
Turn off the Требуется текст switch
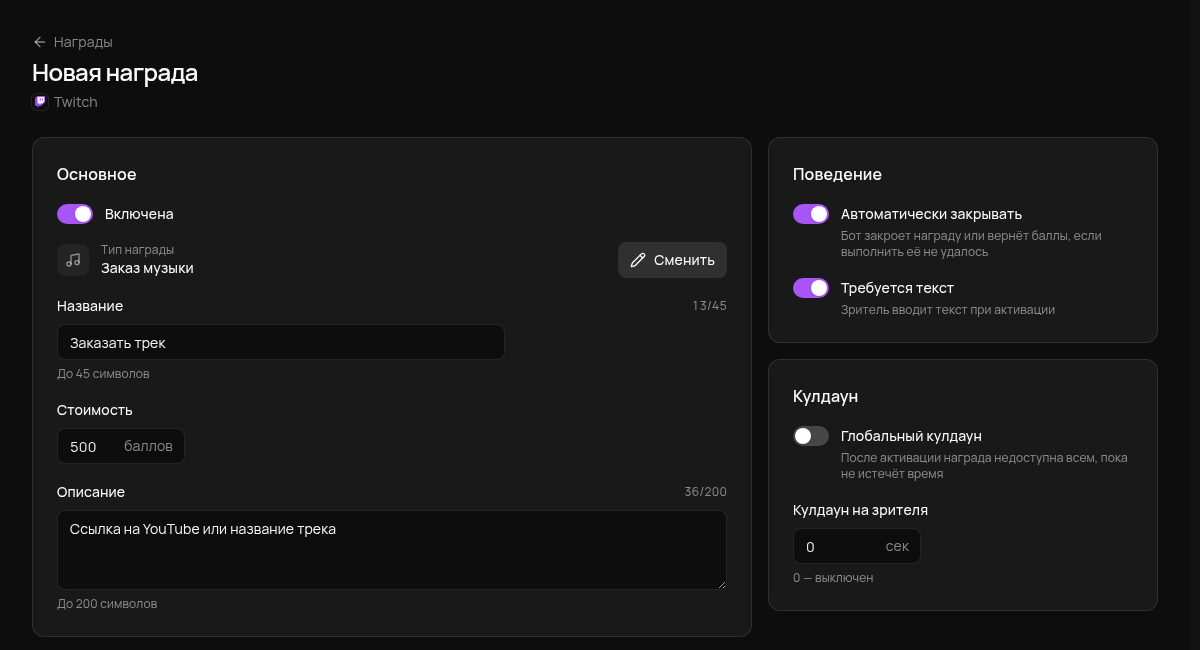click(811, 288)
